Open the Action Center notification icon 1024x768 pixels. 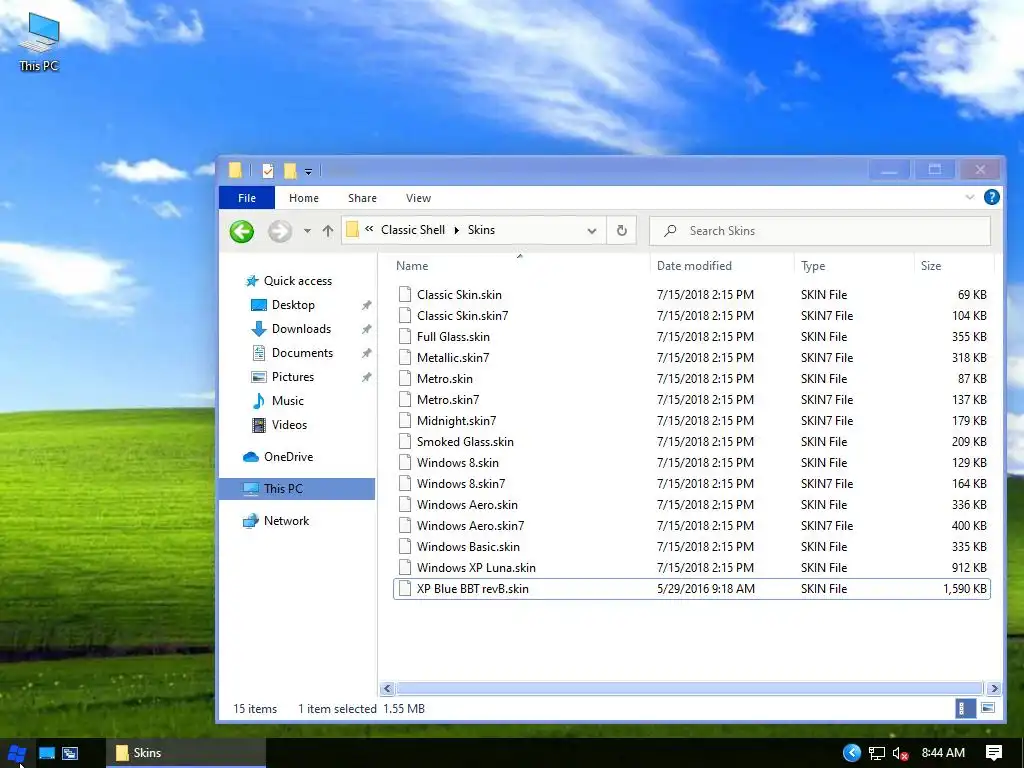(994, 753)
